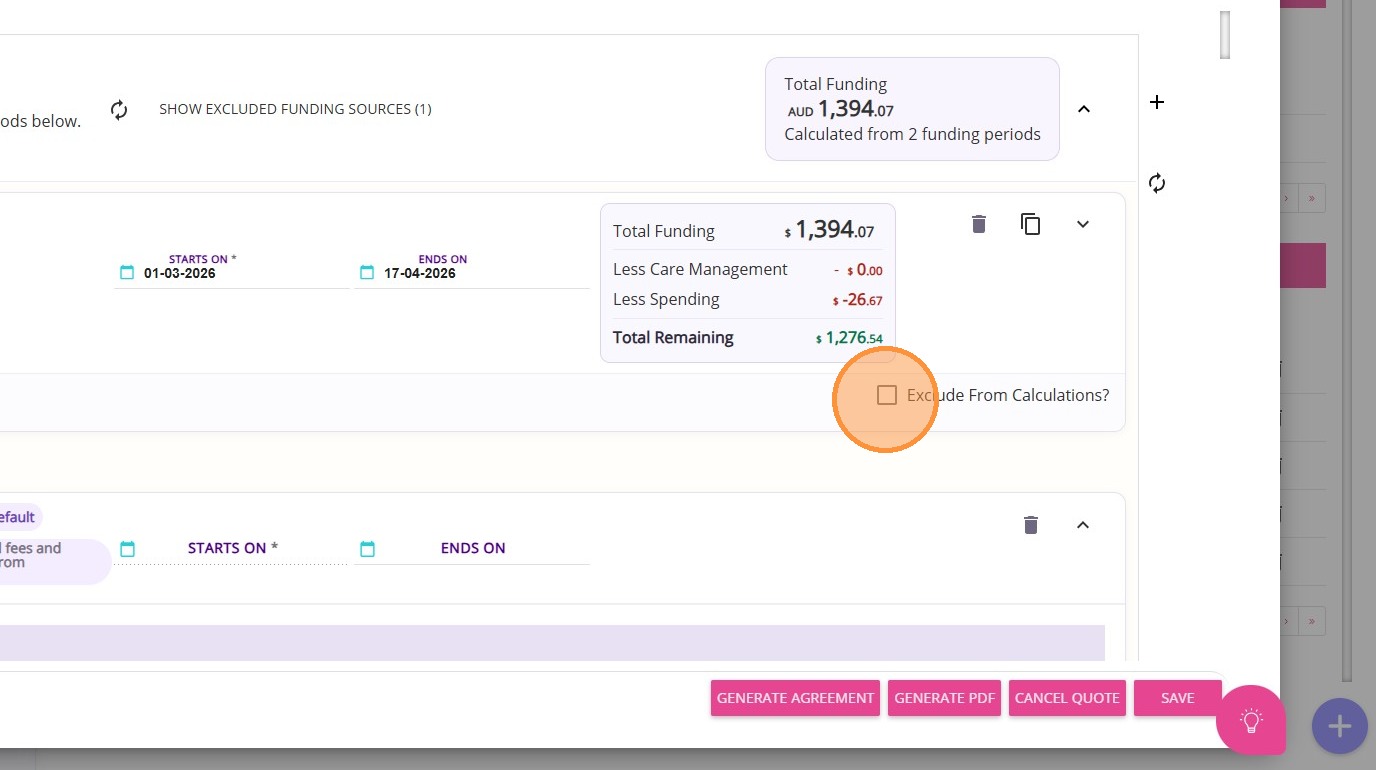Tick the Exclude From Calculations checkbox
Image resolution: width=1376 pixels, height=770 pixels.
887,395
